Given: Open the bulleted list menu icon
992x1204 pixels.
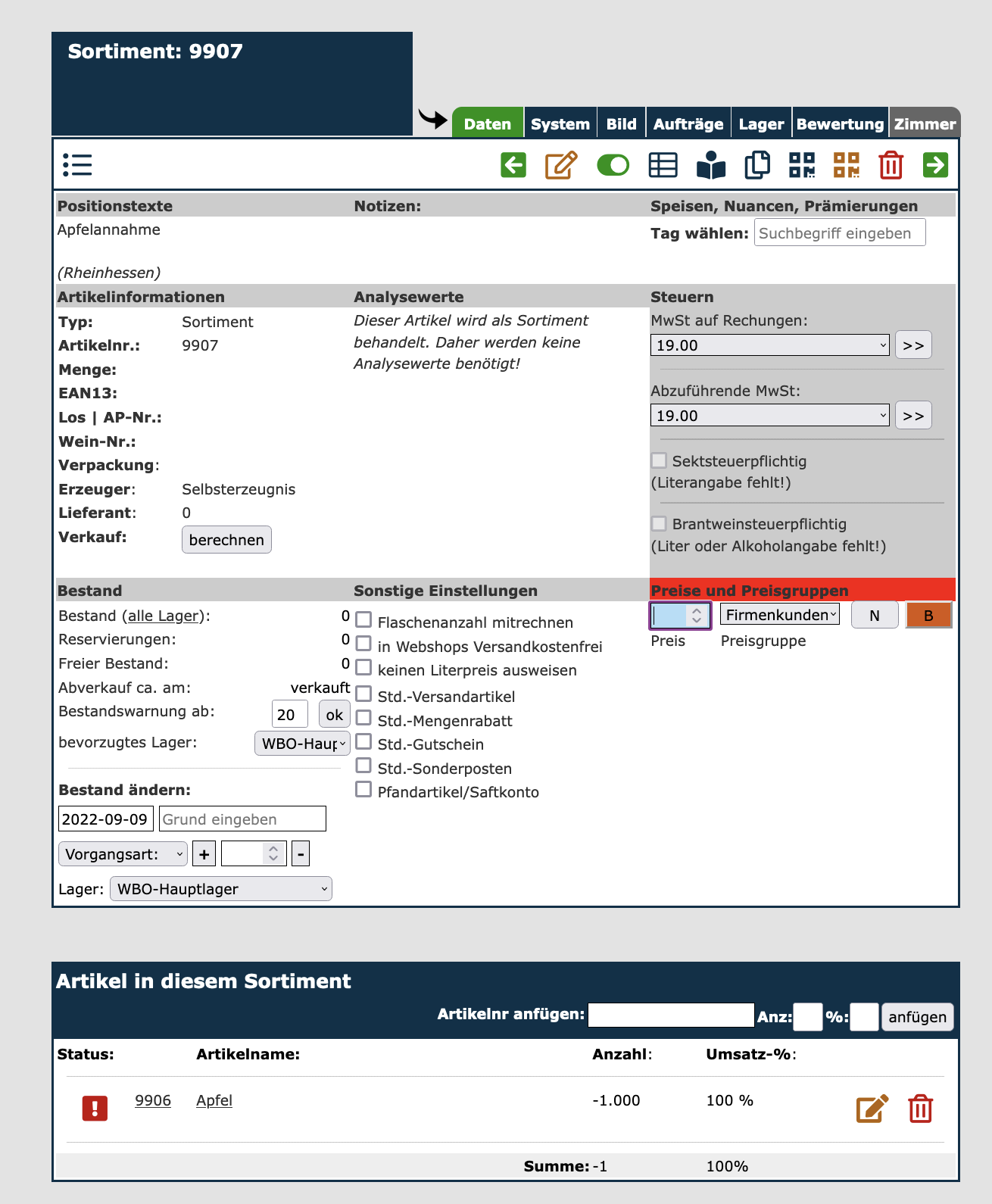Looking at the screenshot, I should (x=77, y=165).
